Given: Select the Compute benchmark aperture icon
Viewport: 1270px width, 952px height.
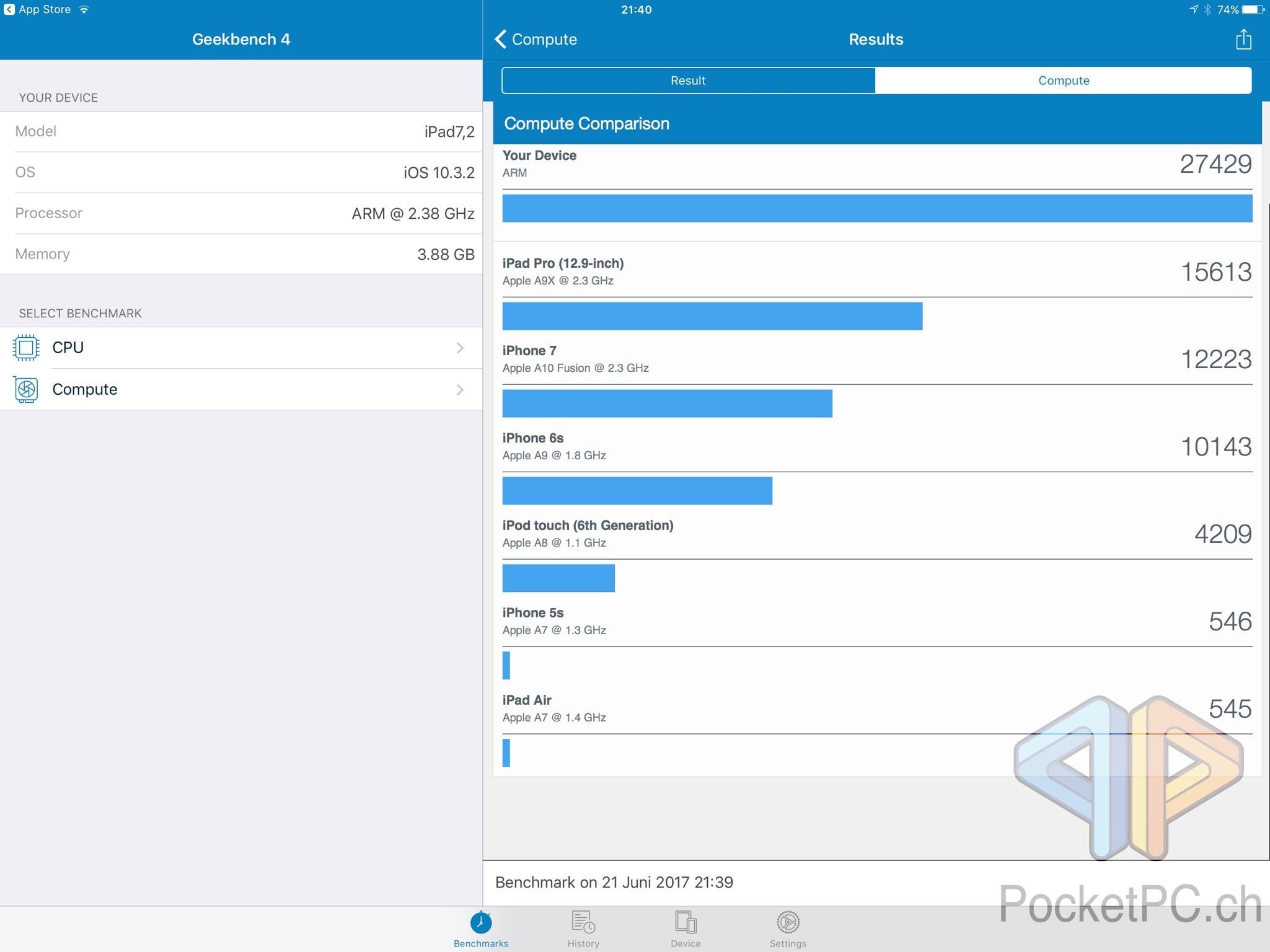Looking at the screenshot, I should [x=26, y=389].
